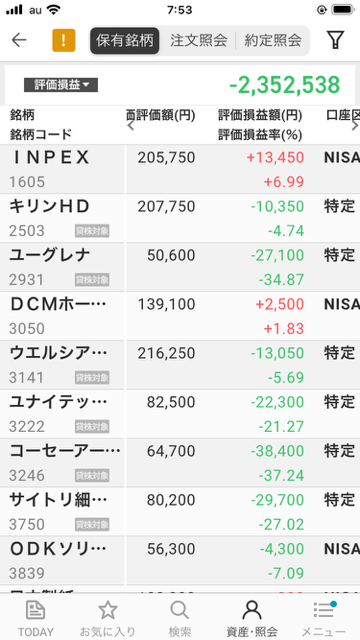
Task: Open the orange exclamation alert icon
Action: (64, 40)
